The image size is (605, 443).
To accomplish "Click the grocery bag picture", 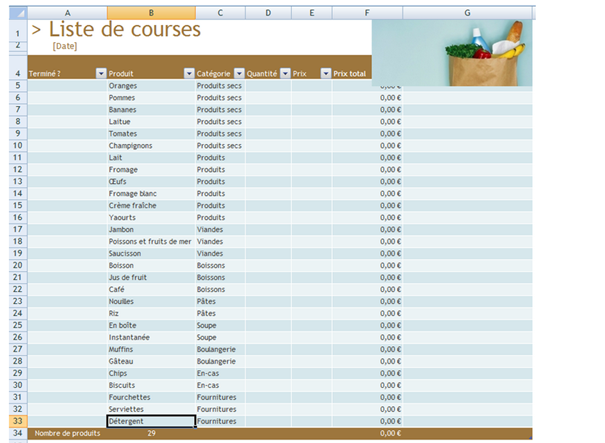I will 452,53.
